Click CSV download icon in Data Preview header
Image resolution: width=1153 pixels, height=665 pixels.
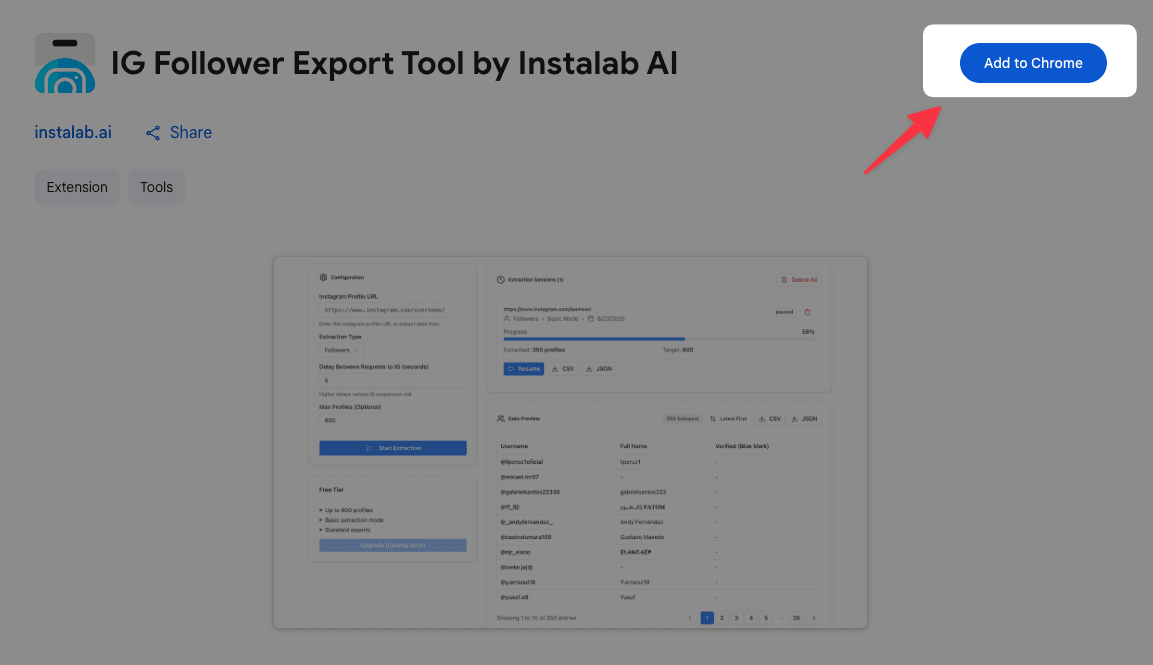(x=770, y=418)
